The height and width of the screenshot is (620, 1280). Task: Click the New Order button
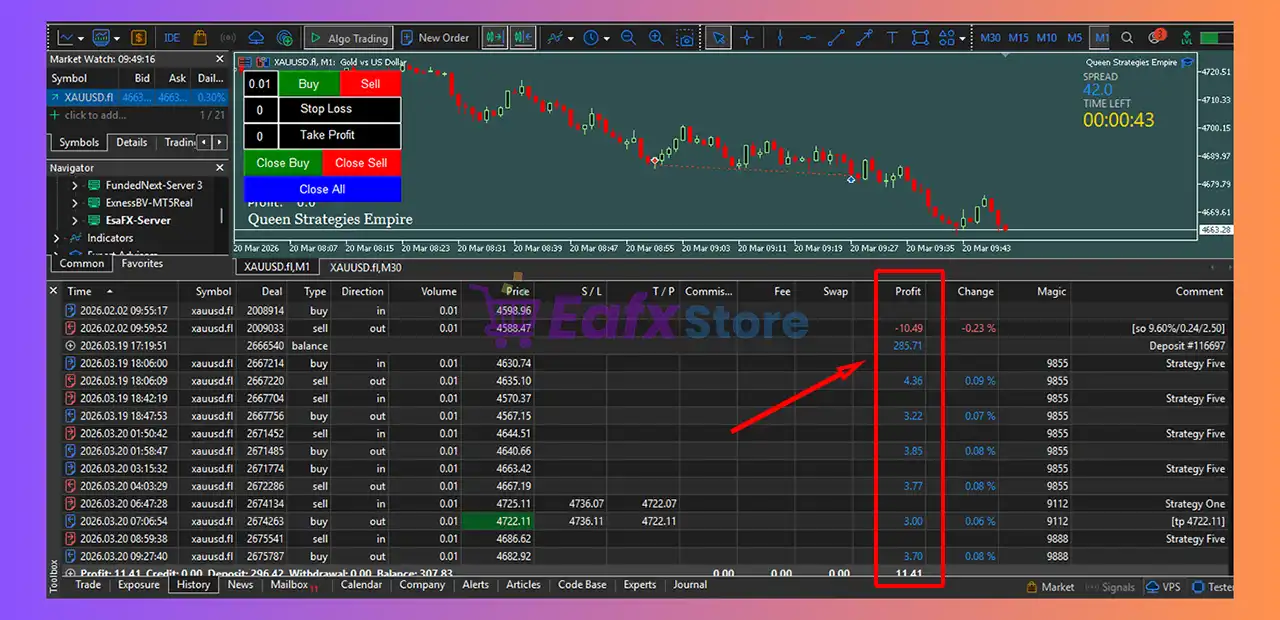pyautogui.click(x=434, y=38)
